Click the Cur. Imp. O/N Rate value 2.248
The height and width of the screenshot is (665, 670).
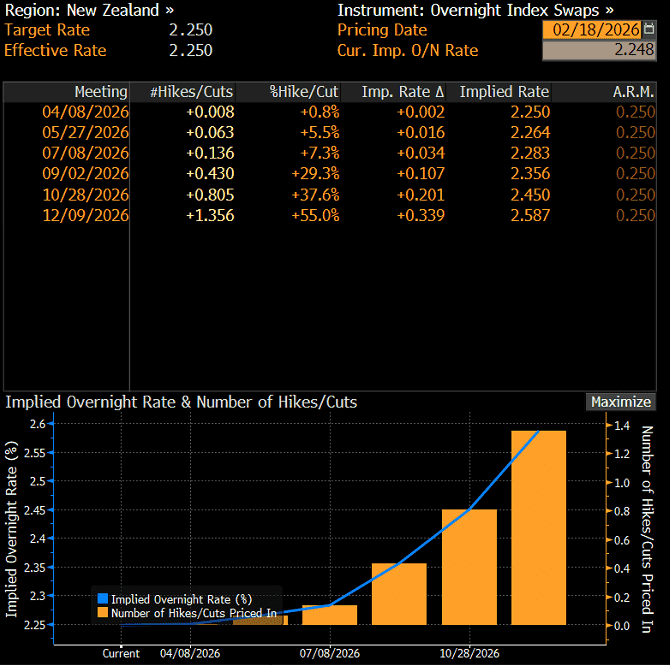[x=599, y=50]
